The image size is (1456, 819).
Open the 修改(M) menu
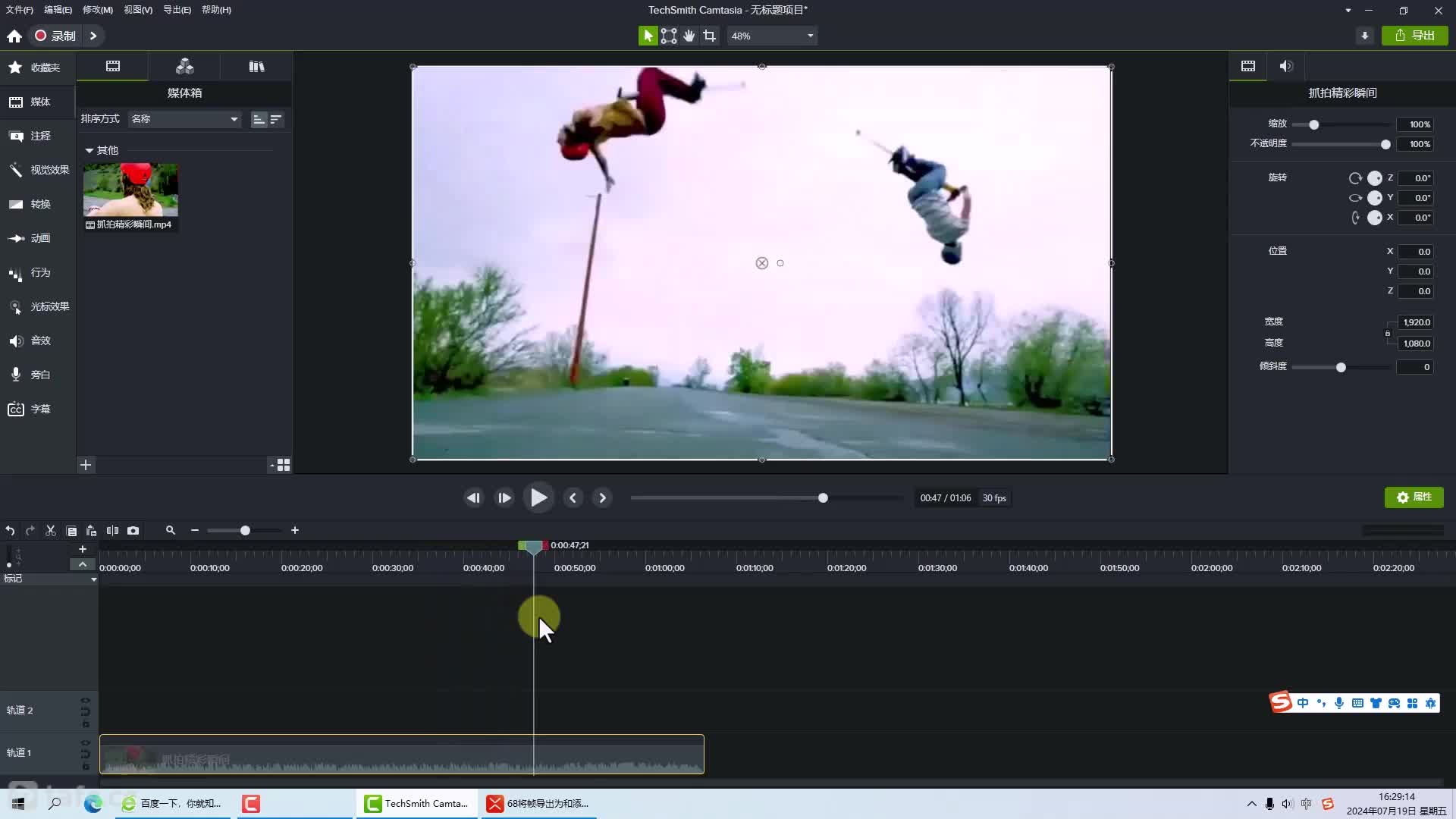[98, 10]
